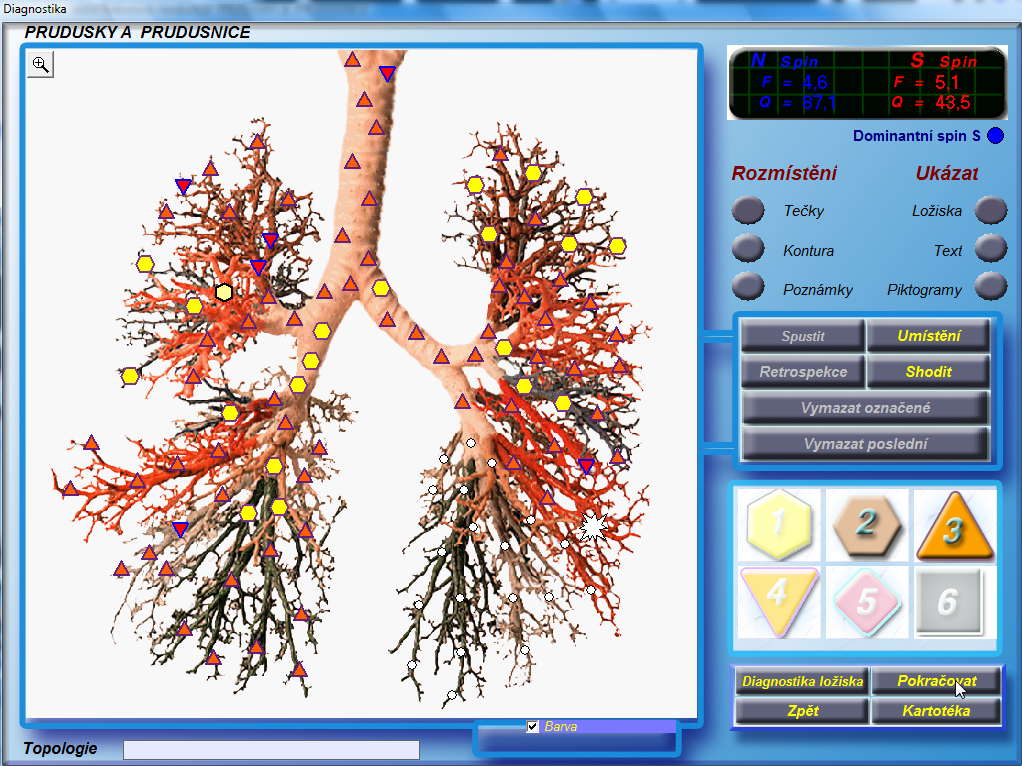Select the inverted yellow triangle marker 4

[x=778, y=599]
